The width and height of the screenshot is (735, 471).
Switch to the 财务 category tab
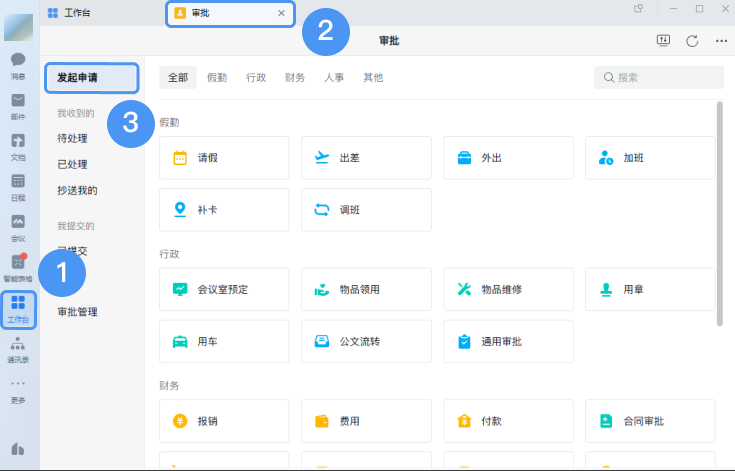coord(295,78)
